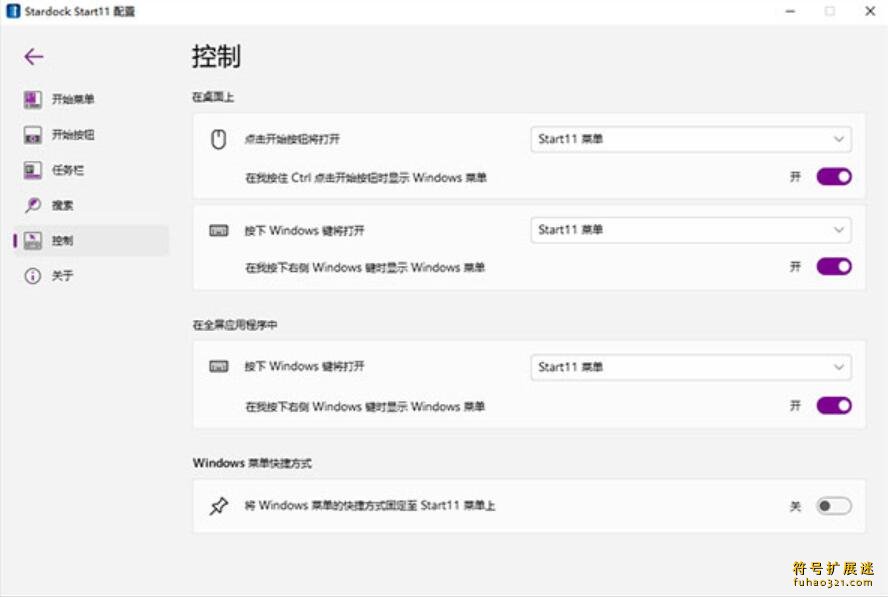Close the Start11 configuration window
Viewport: 888px width, 597px height.
point(870,11)
